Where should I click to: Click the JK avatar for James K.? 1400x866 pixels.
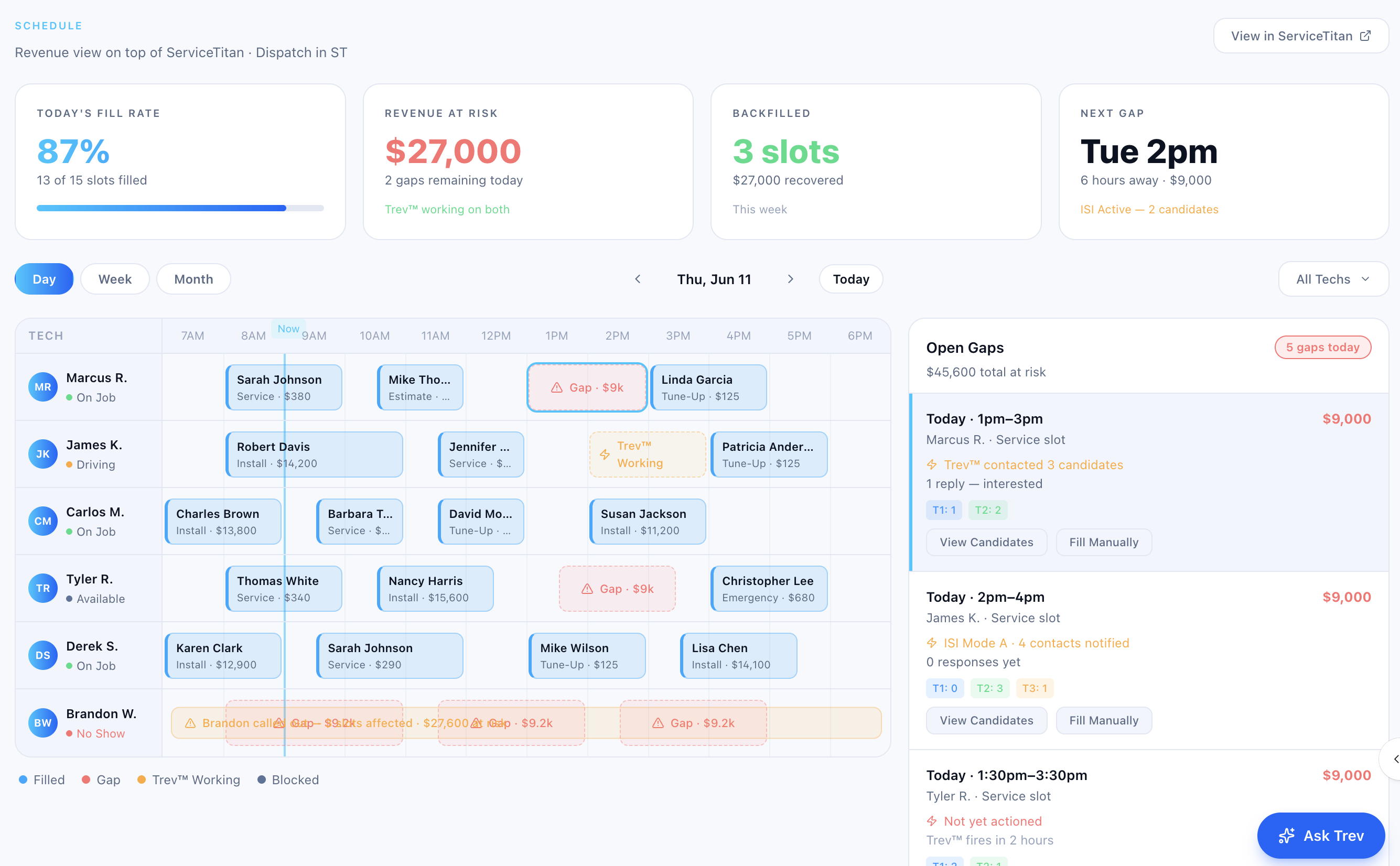pos(43,454)
